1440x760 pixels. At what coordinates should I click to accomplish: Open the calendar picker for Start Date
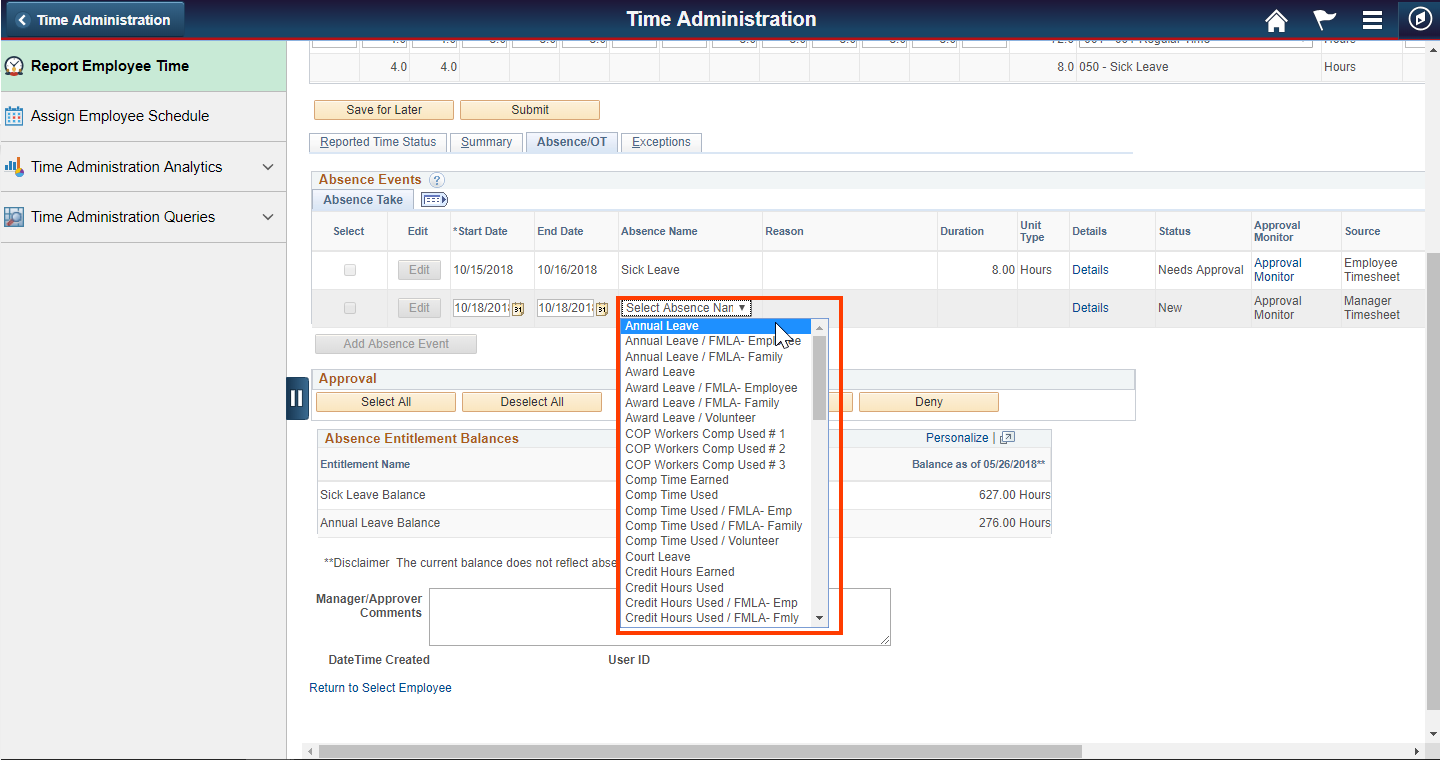[x=518, y=308]
